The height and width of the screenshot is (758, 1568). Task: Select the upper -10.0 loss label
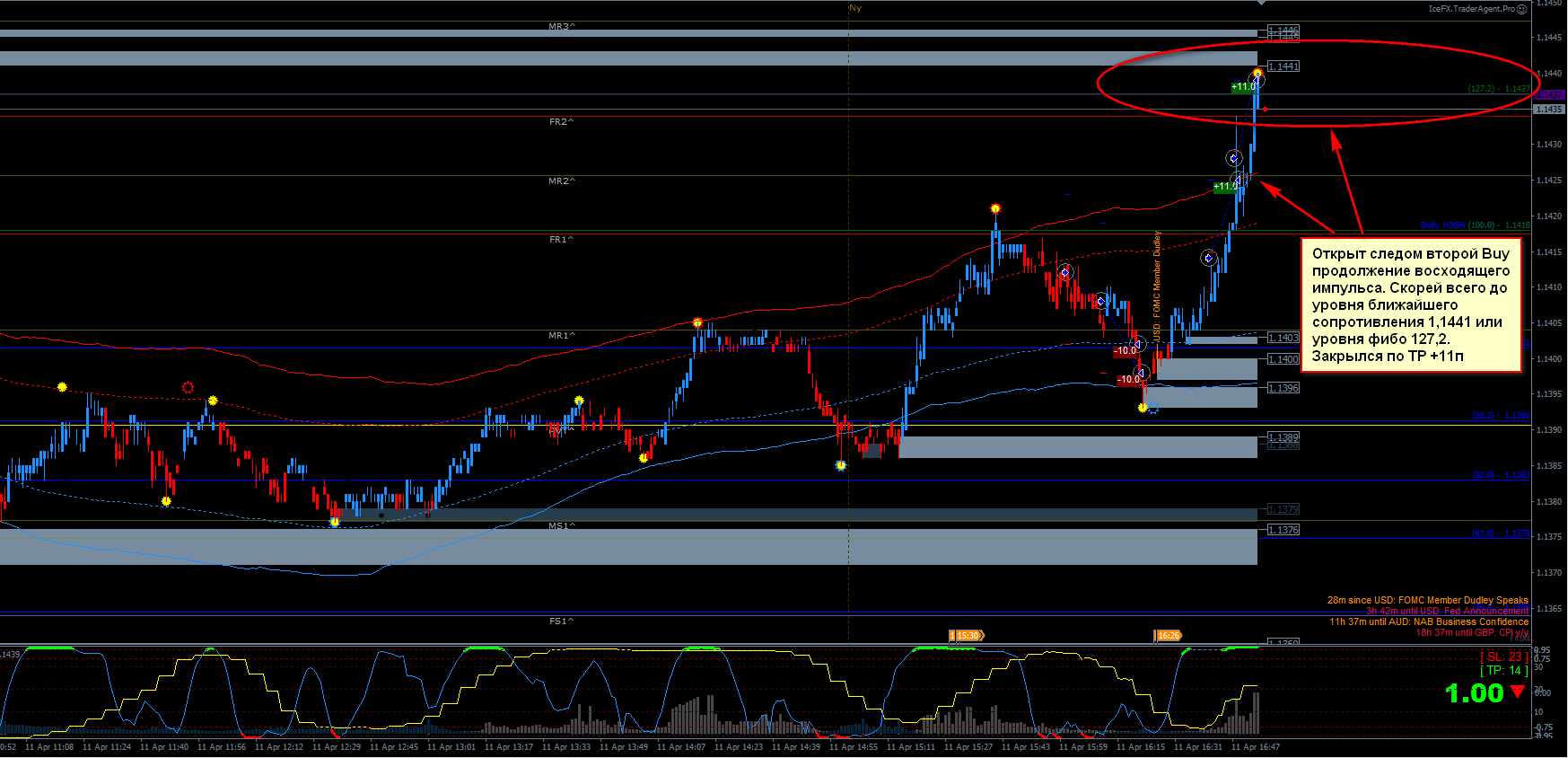pos(1126,351)
